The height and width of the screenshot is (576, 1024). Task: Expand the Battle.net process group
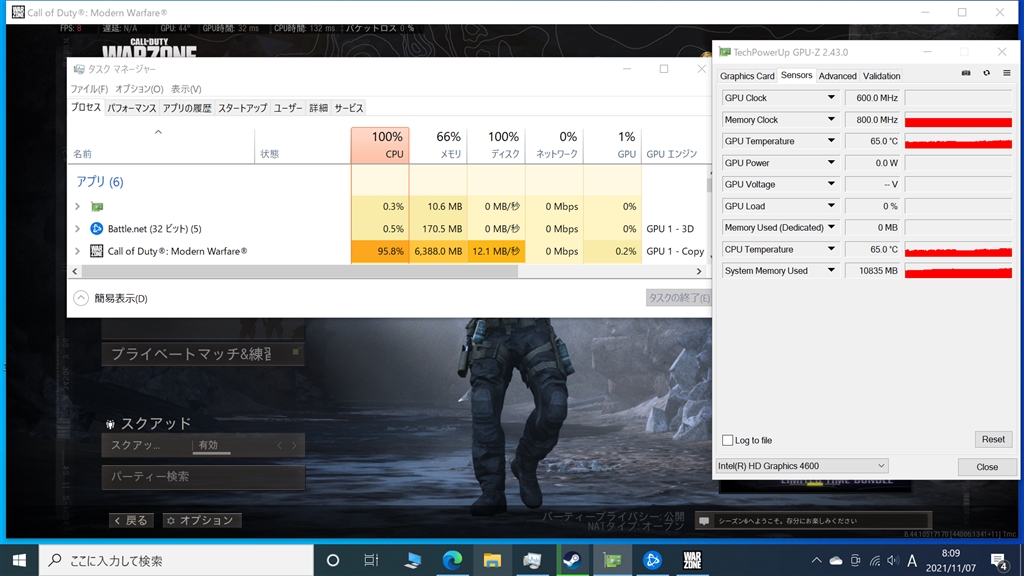tap(77, 229)
